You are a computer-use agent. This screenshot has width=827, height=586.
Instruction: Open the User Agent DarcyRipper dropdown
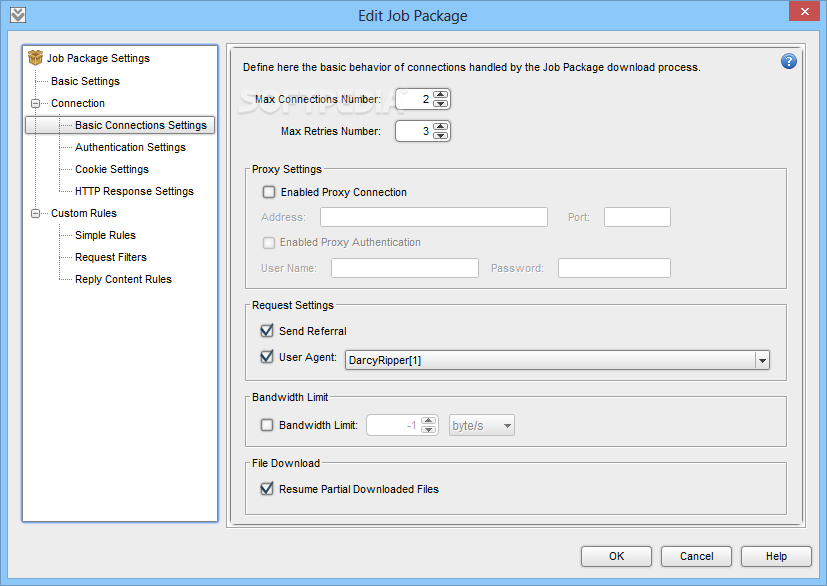pos(762,360)
